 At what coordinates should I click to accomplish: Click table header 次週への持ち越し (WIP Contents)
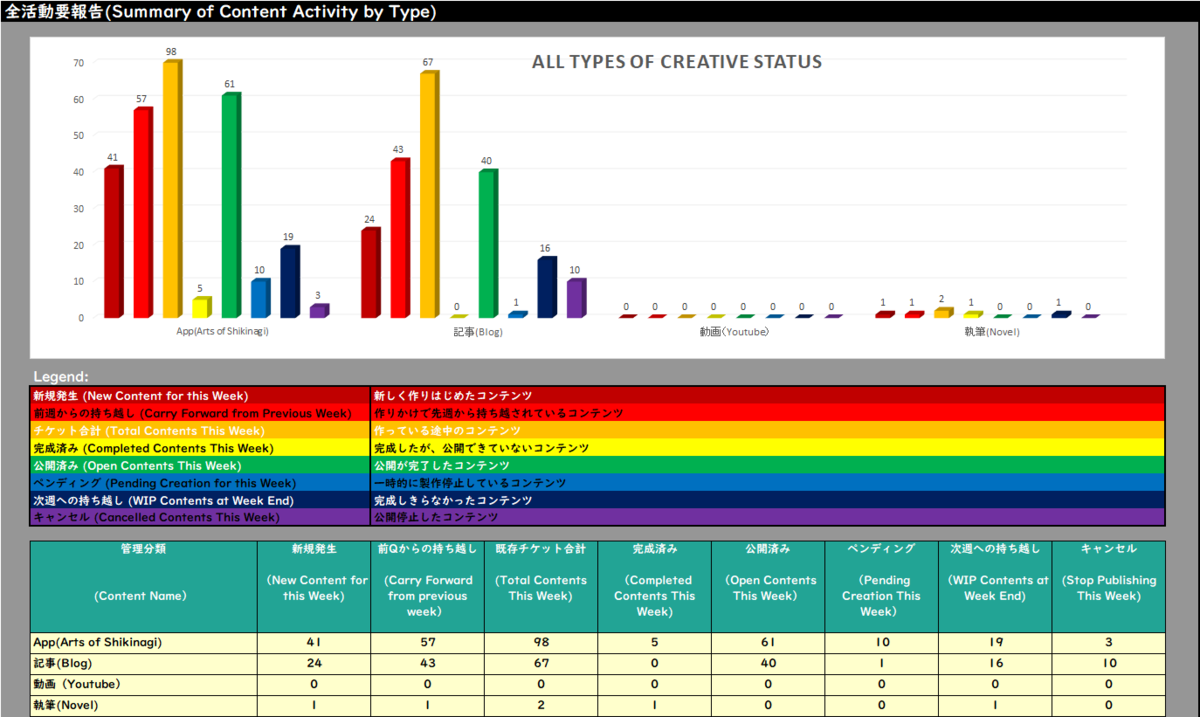point(995,586)
